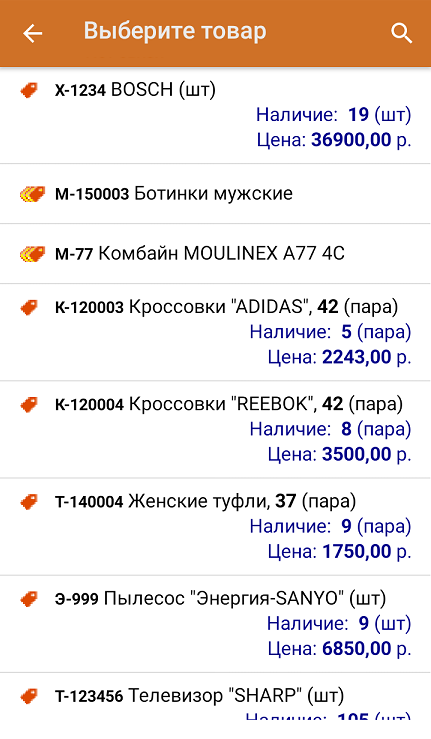Viewport: 431px width, 739px height.
Task: Click the stacked tags icon for M-150003
Action: tap(32, 194)
